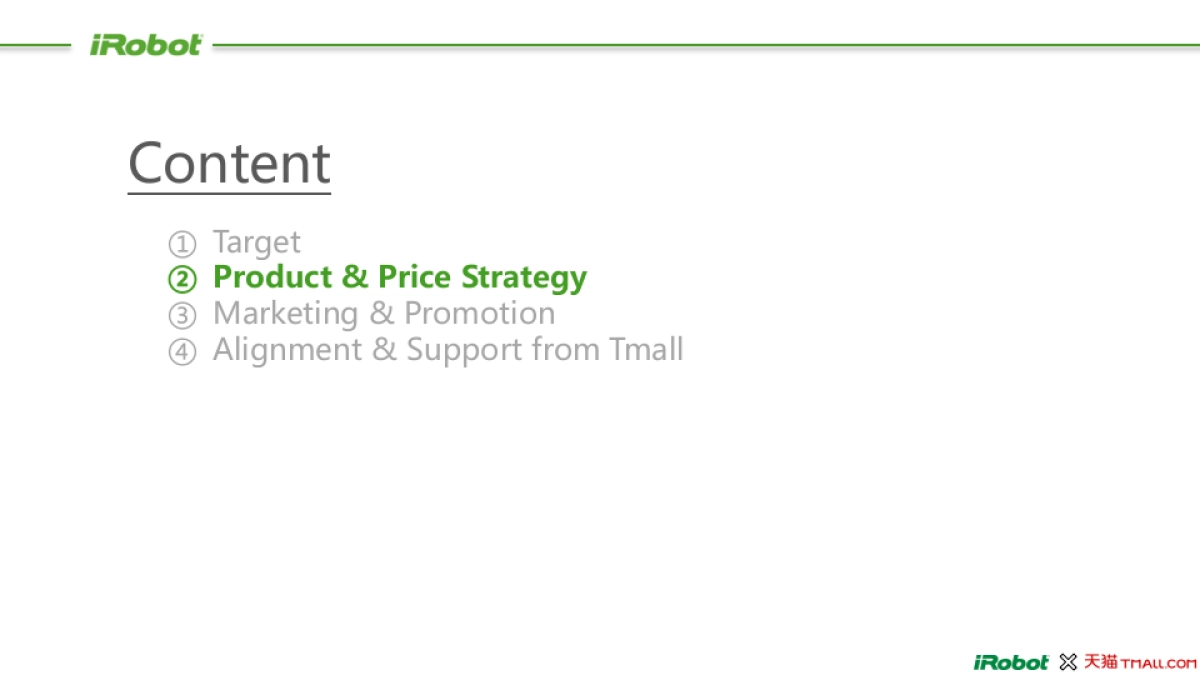Click the circled number three bullet

pos(181,315)
